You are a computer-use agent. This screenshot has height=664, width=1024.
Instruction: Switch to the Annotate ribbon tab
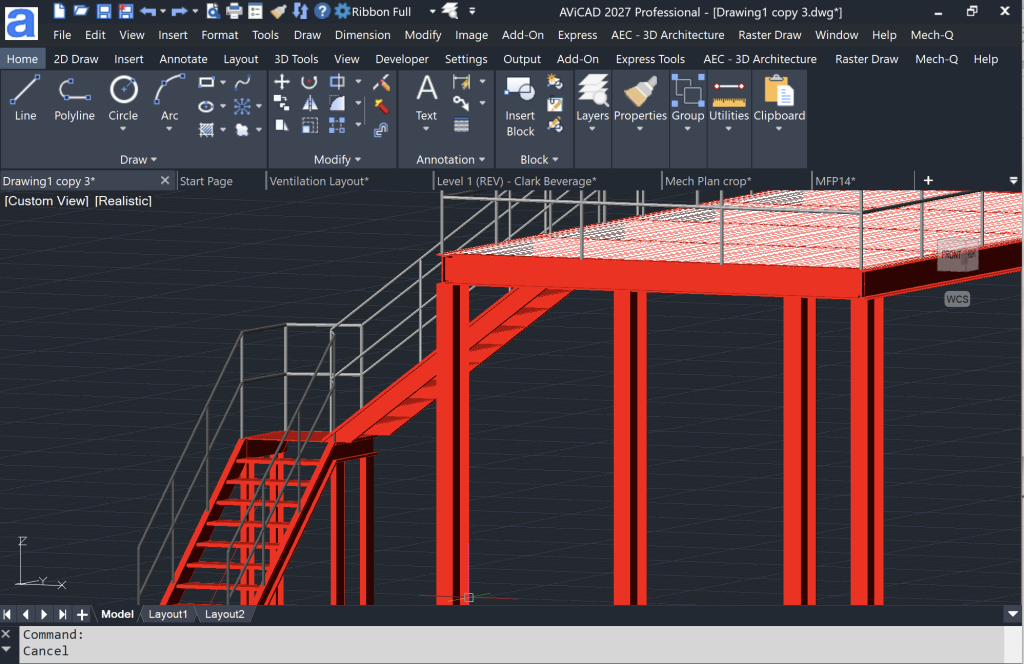coord(183,59)
